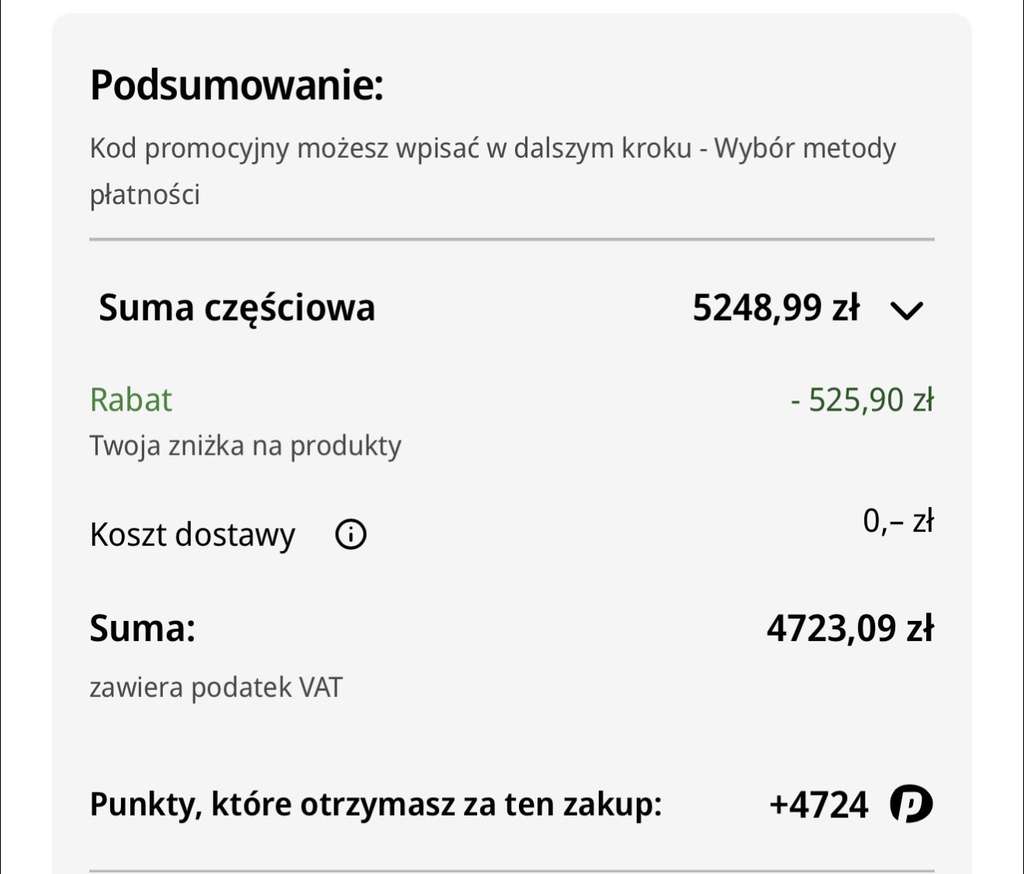Click the 0,– zł delivery cost value
This screenshot has height=874, width=1024.
tap(898, 521)
